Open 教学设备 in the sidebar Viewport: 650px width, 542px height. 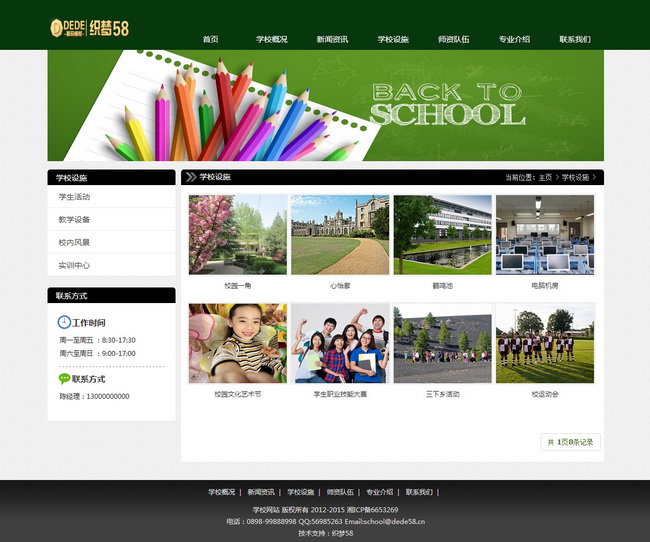pos(75,220)
